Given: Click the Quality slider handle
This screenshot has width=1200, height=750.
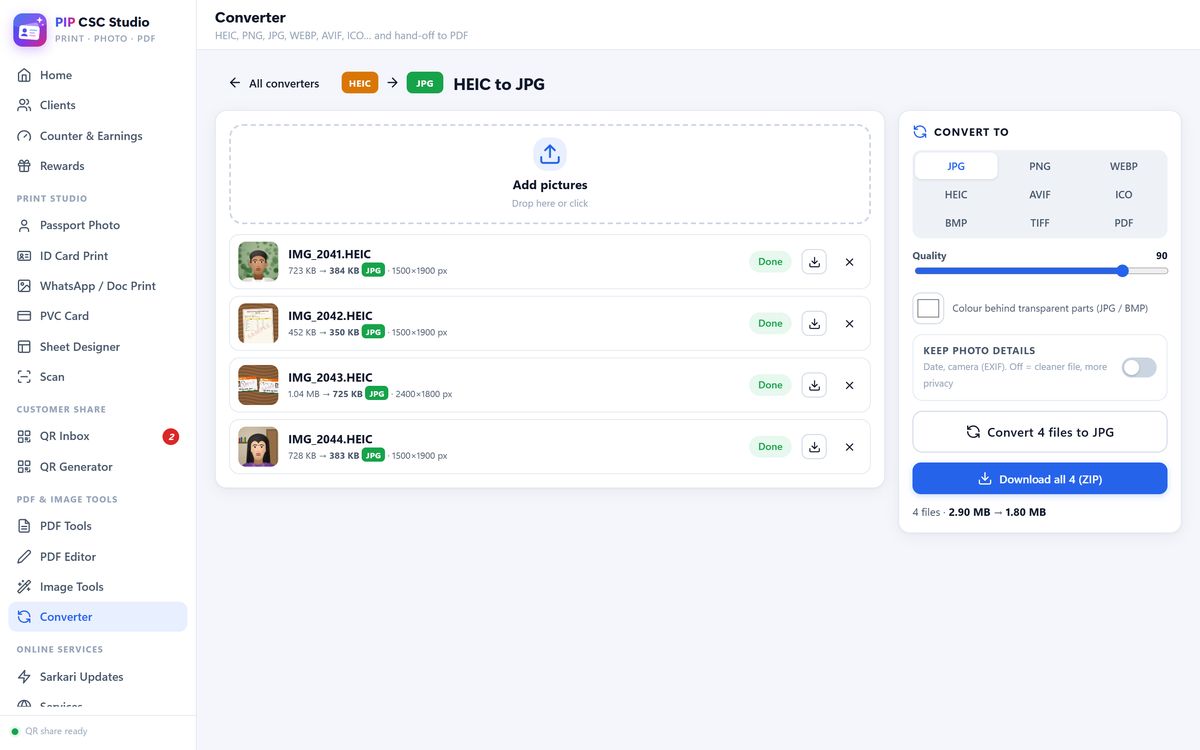Looking at the screenshot, I should (x=1122, y=271).
